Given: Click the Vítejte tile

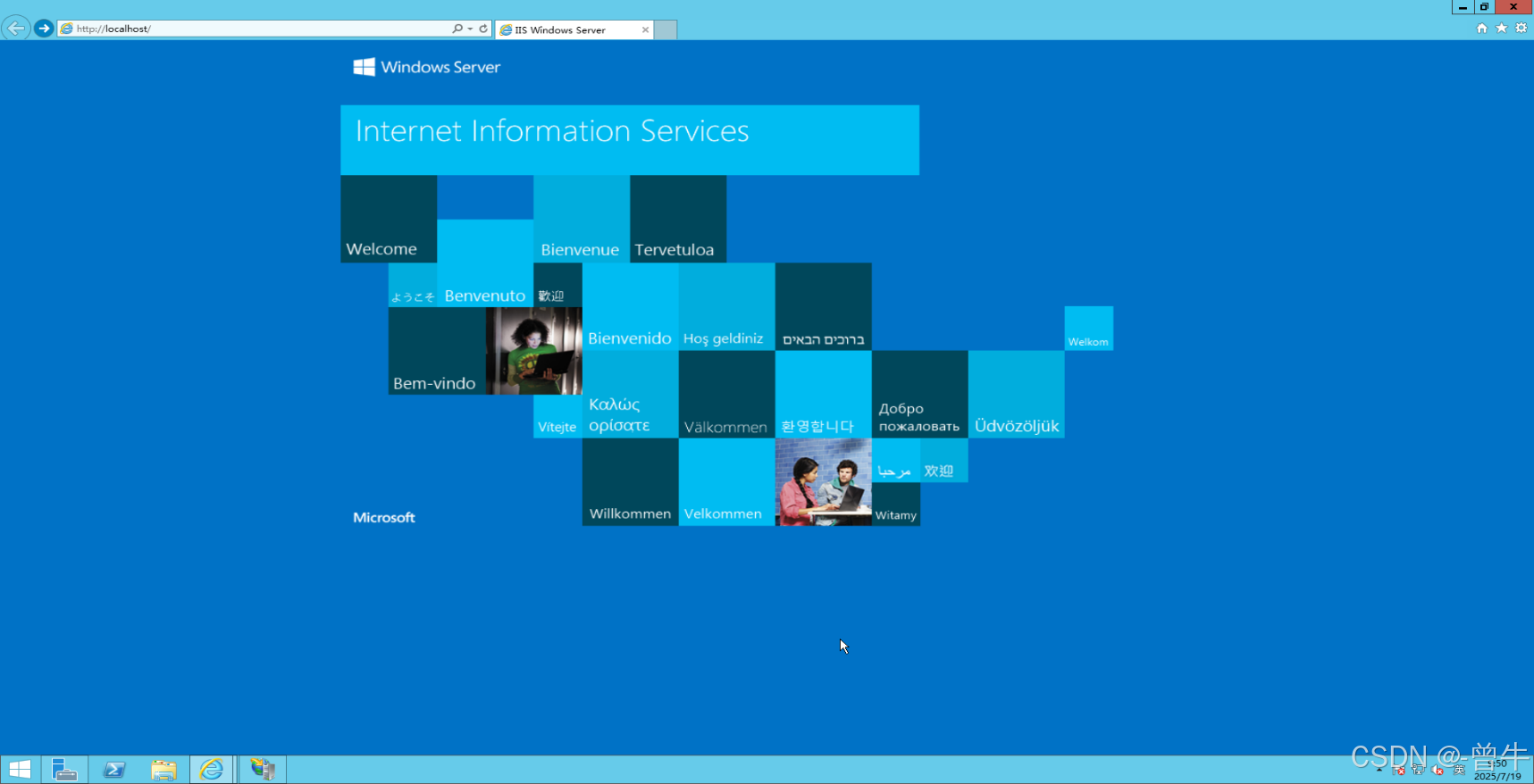Looking at the screenshot, I should (x=557, y=416).
